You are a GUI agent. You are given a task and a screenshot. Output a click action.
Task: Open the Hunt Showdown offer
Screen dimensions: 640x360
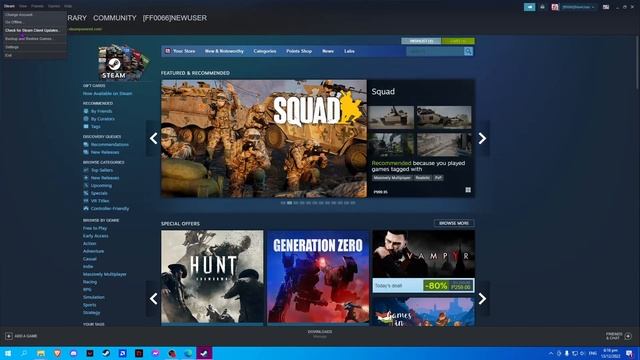click(x=212, y=277)
